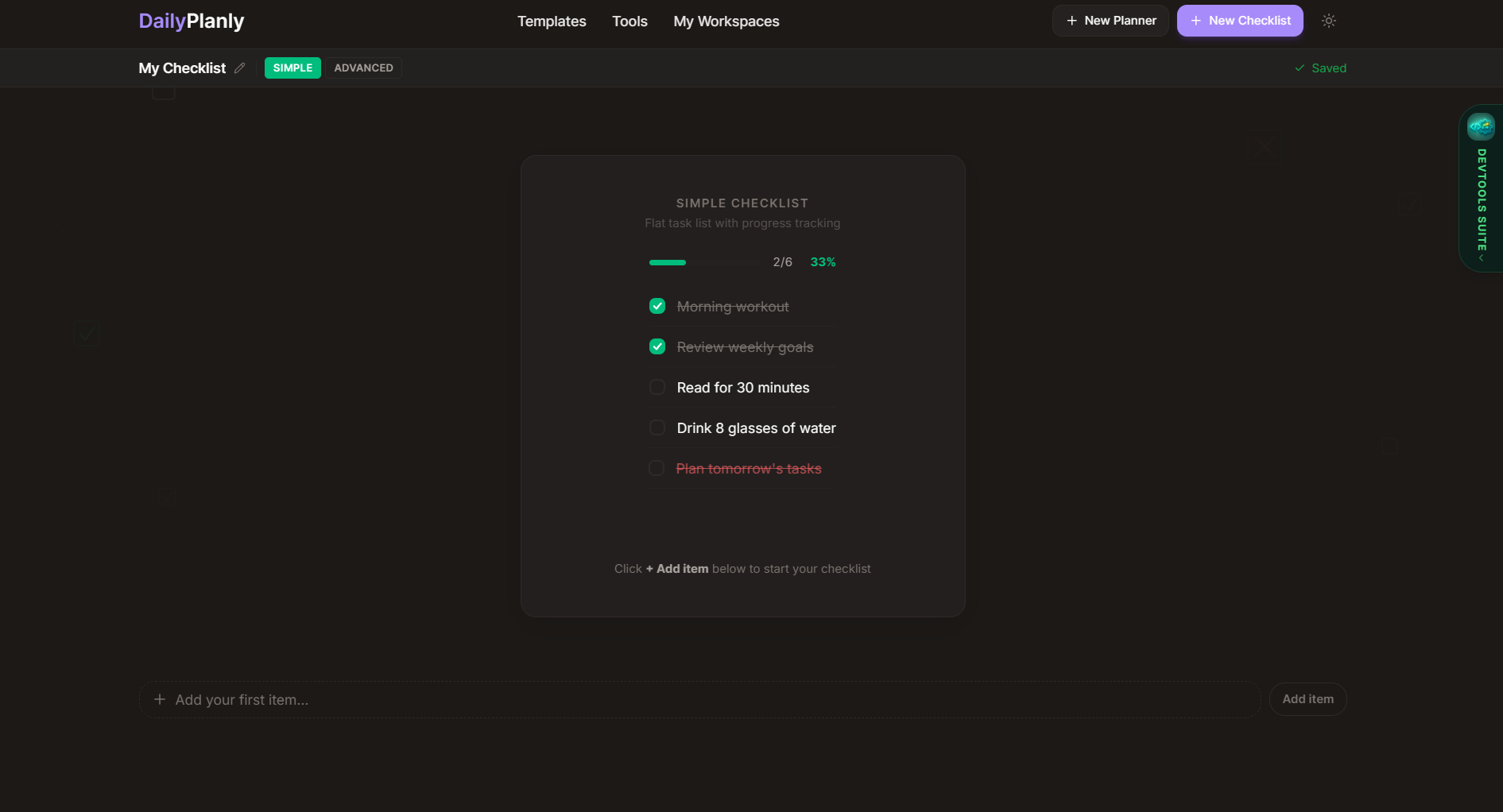Uncheck the Morning workout checkbox
Screen dimensions: 1503x812
tap(657, 306)
